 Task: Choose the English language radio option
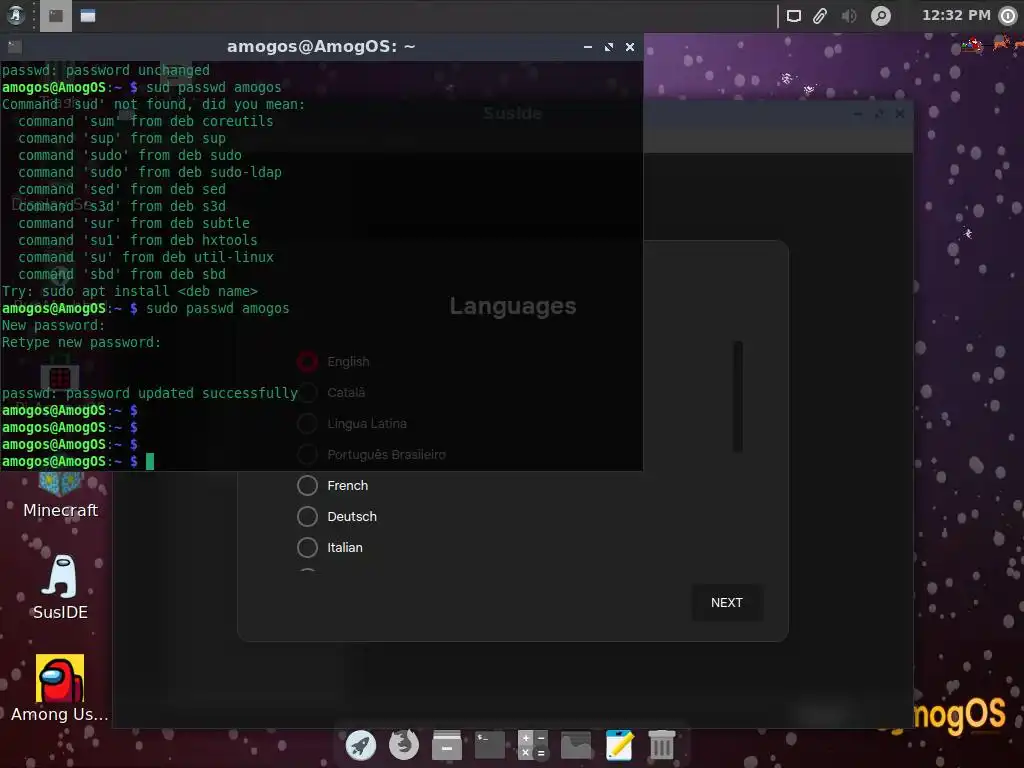[x=307, y=361]
